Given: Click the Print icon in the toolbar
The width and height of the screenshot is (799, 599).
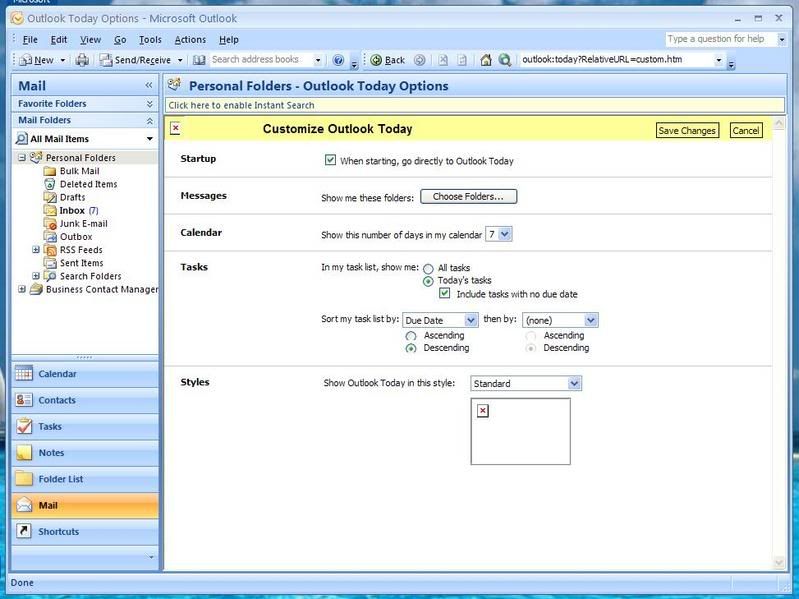Looking at the screenshot, I should pos(82,60).
